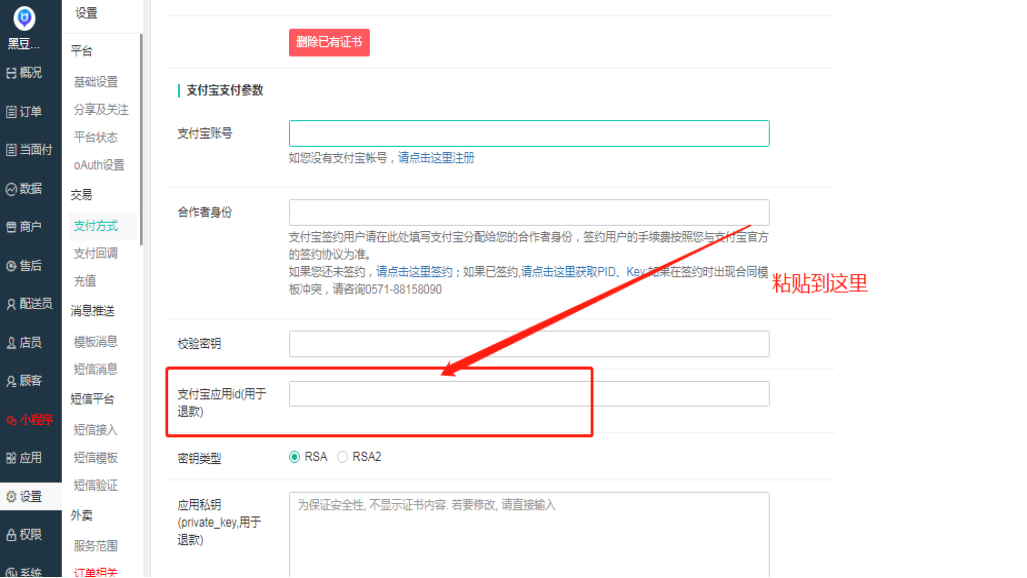Click the 平台 section heading
The height and width of the screenshot is (578, 1027).
(x=82, y=51)
